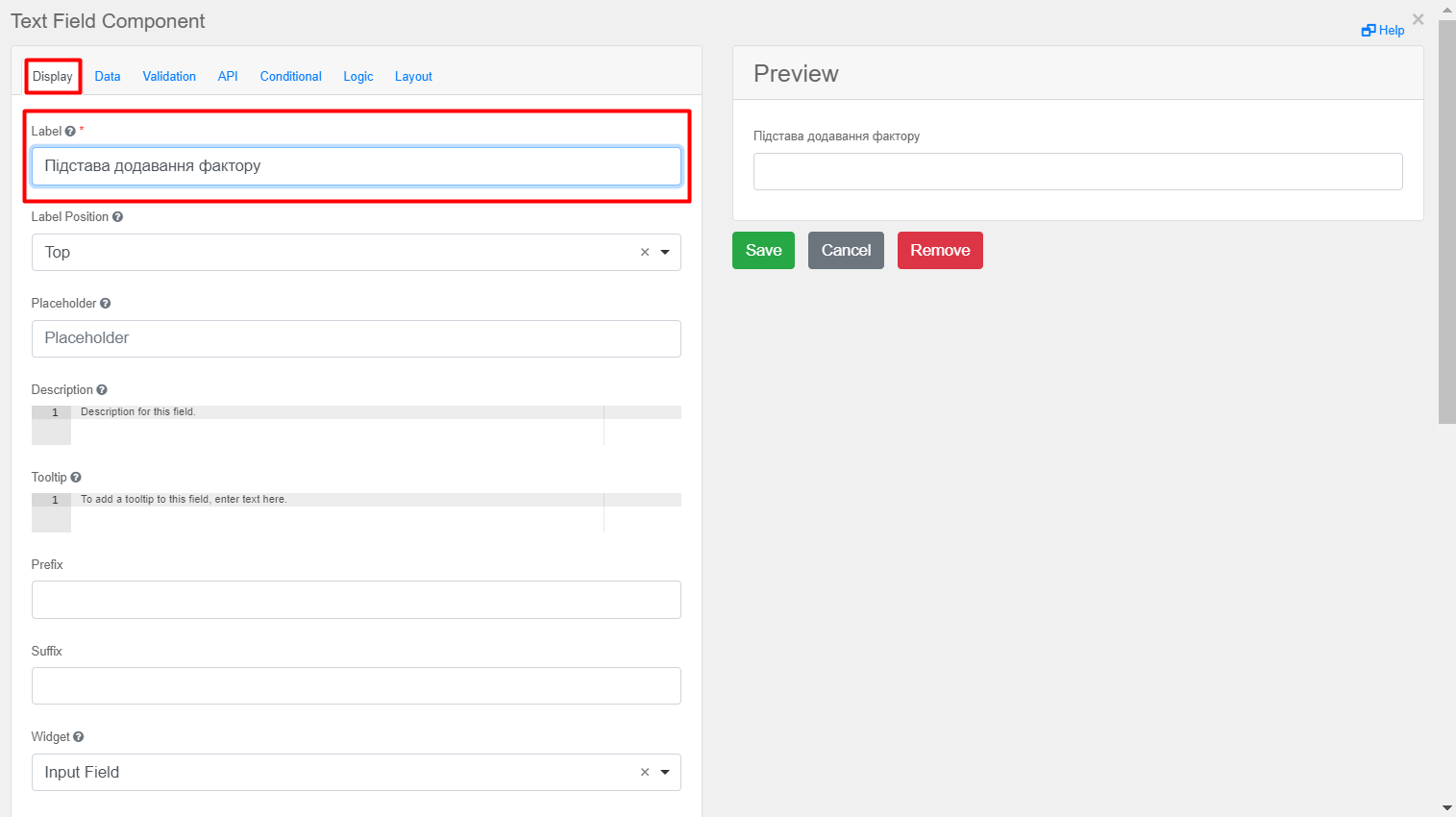Click the 'Text Field Component' title
The image size is (1456, 817).
click(108, 21)
